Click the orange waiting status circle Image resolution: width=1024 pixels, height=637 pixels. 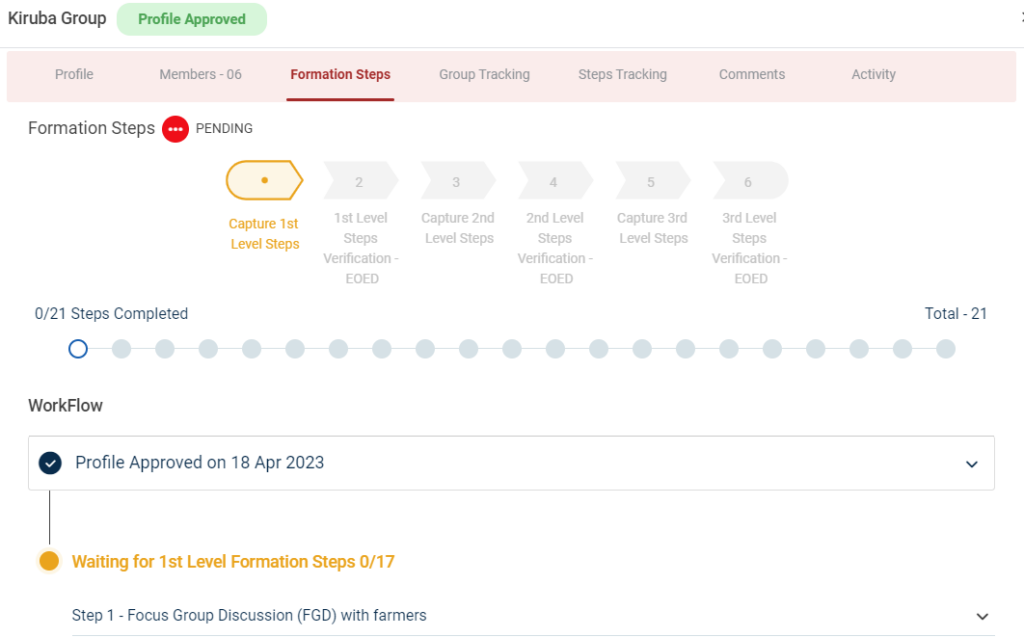pos(49,561)
